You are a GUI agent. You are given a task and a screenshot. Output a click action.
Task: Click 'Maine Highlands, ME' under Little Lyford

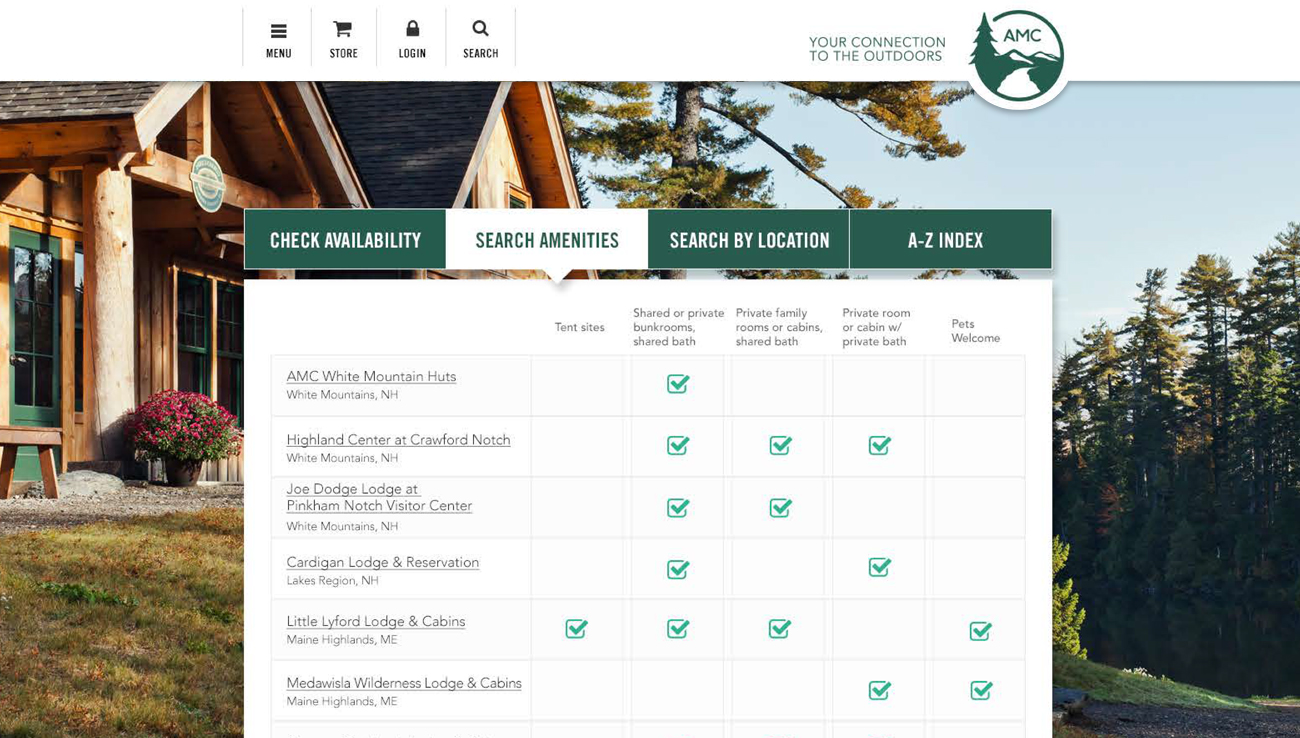342,639
